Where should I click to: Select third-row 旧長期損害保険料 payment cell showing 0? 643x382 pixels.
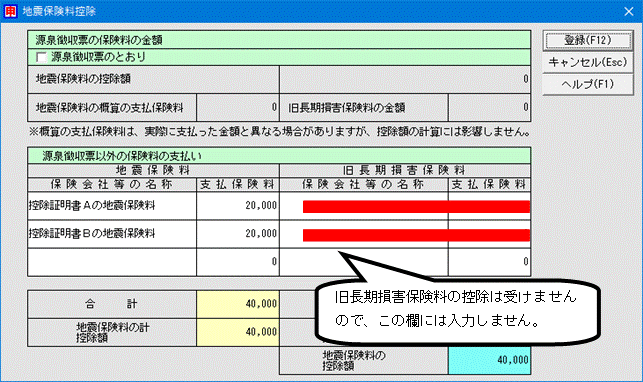[489, 262]
